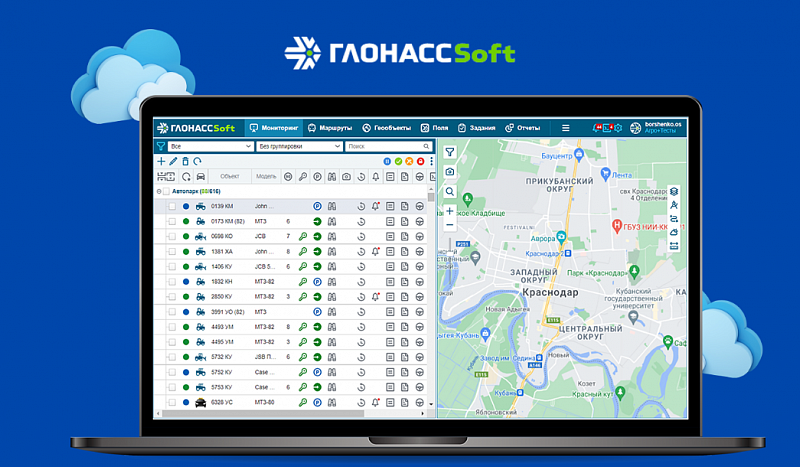Switch to the Мониторинг tab
This screenshot has width=800, height=467.
tap(273, 128)
